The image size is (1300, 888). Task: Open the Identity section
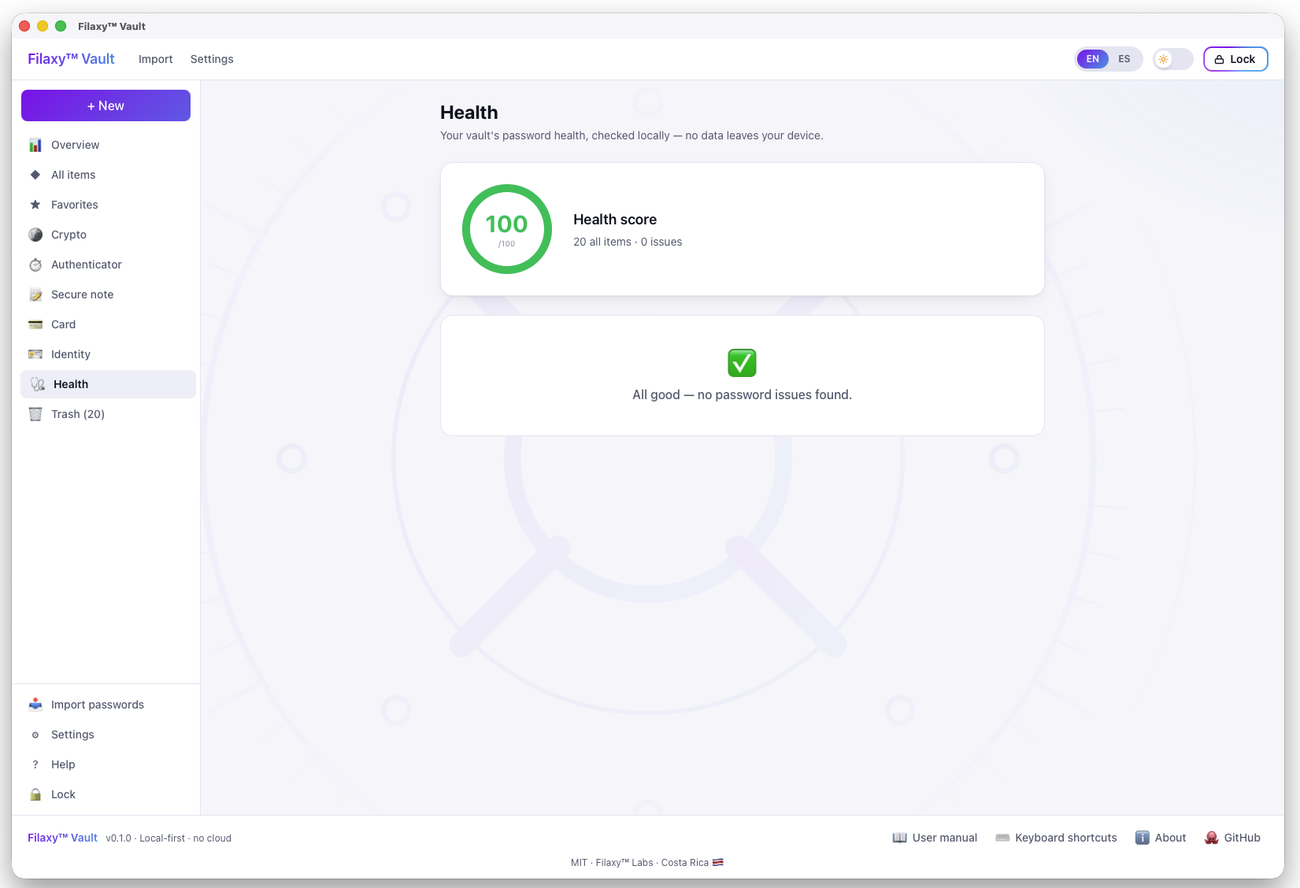click(x=108, y=355)
